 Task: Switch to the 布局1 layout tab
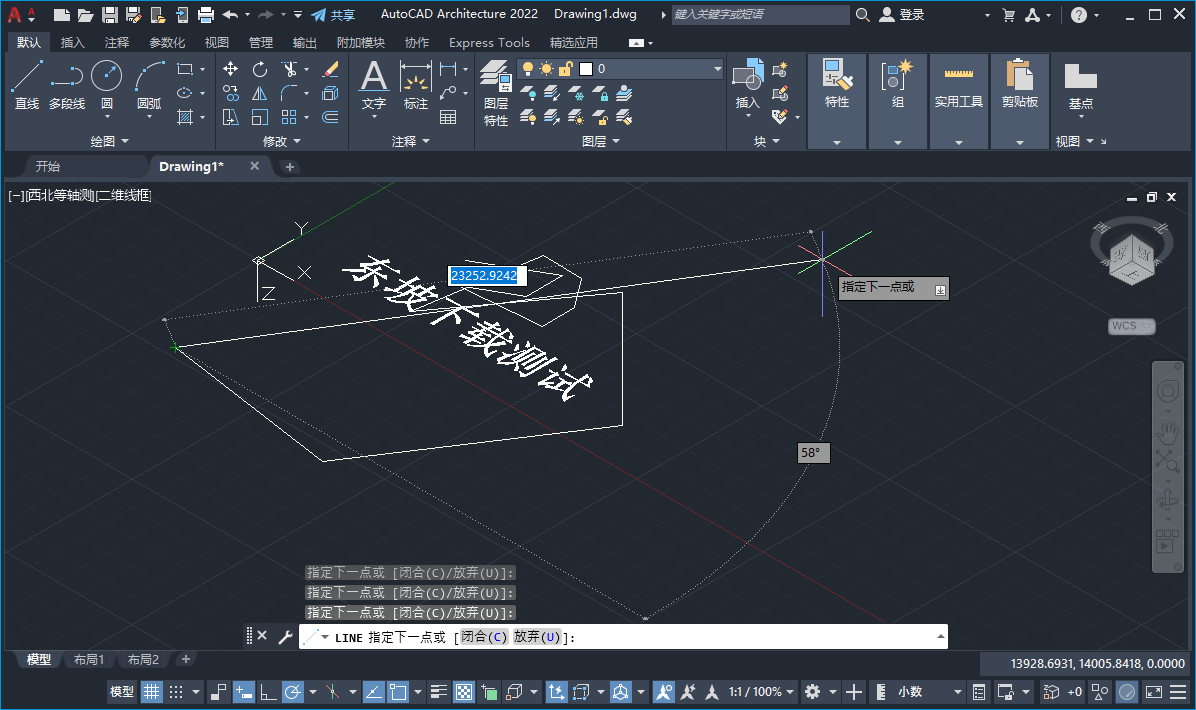coord(88,659)
